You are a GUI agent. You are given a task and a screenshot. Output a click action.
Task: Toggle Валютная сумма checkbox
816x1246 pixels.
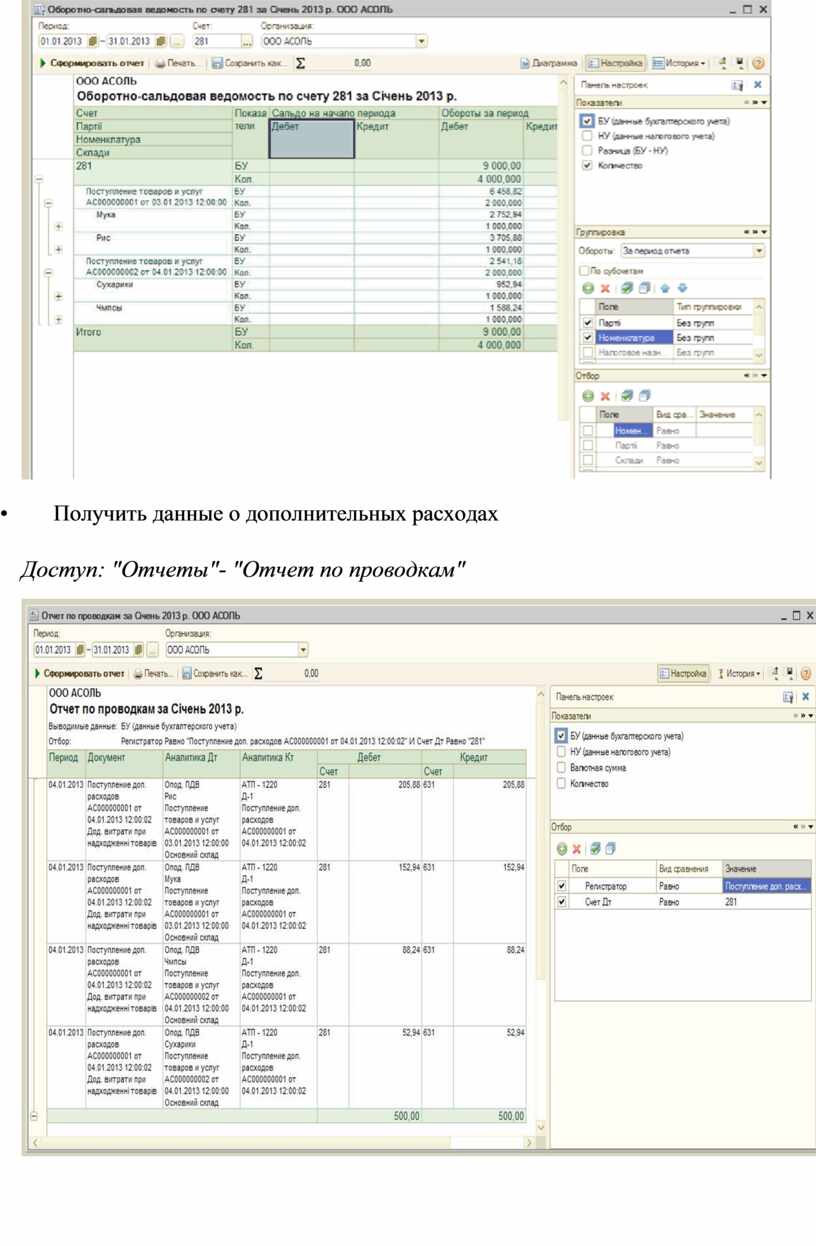[x=561, y=767]
